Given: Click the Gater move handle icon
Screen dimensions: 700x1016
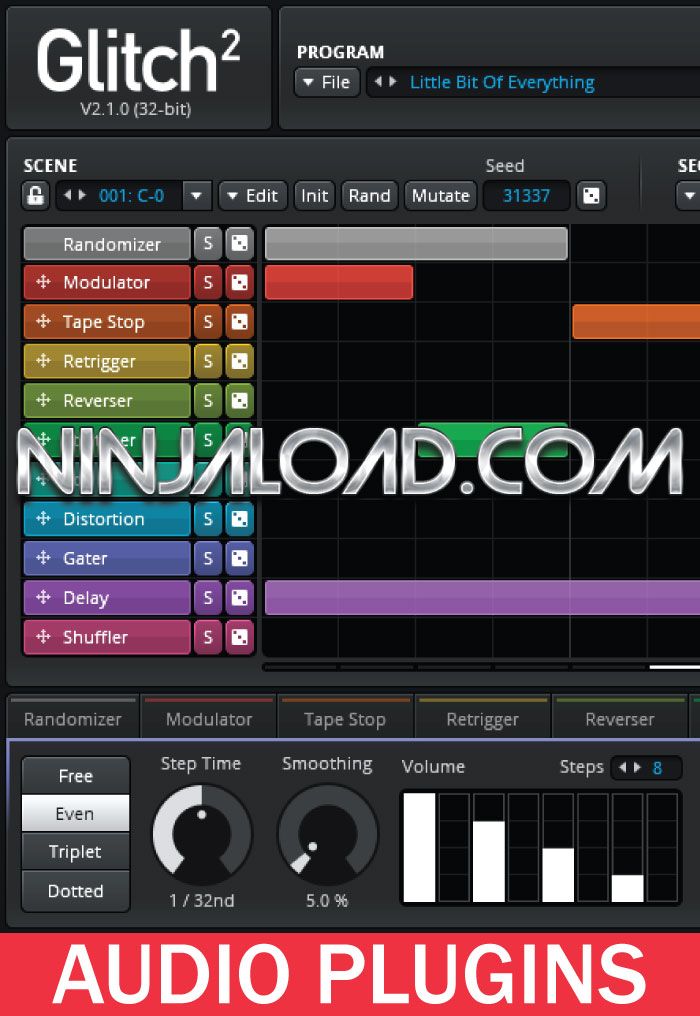Looking at the screenshot, I should pyautogui.click(x=43, y=557).
